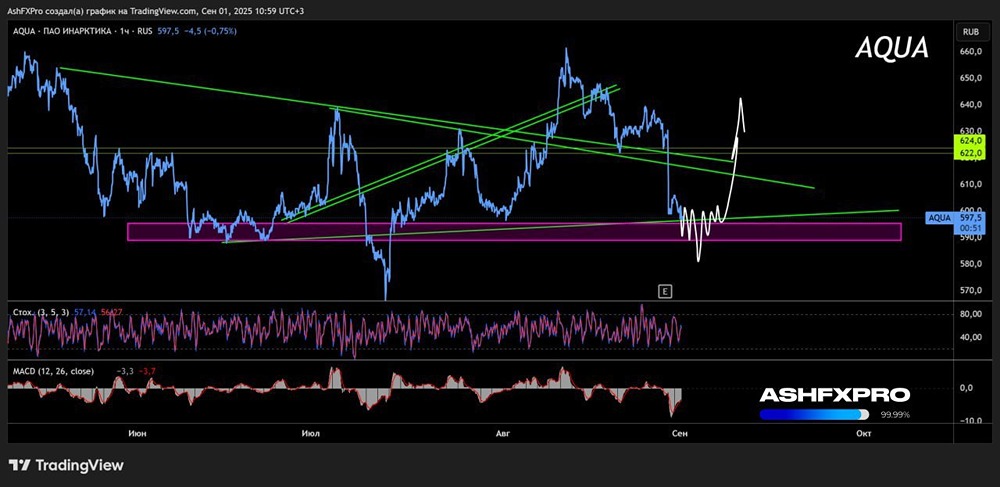Open the RUB currency selector

(x=971, y=31)
